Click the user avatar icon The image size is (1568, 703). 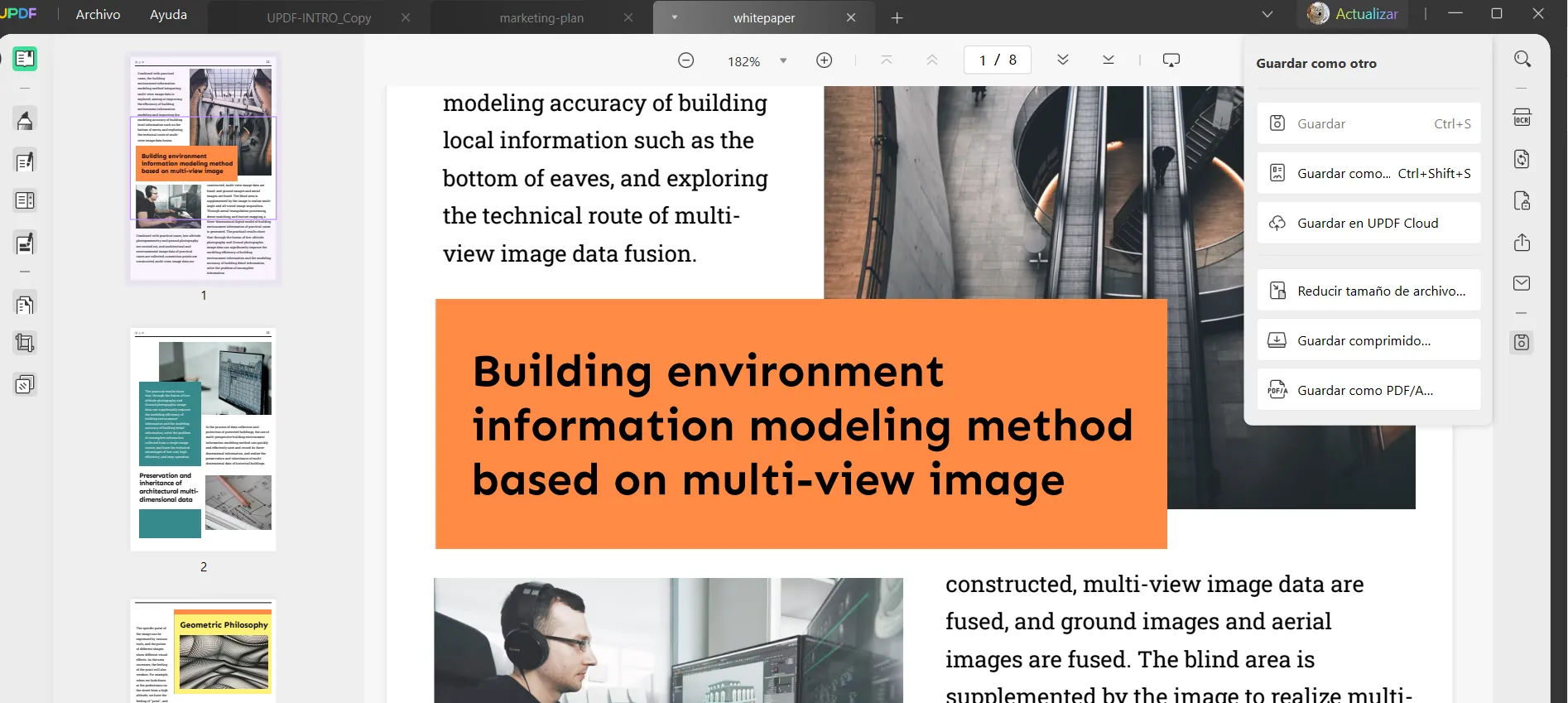tap(1318, 13)
